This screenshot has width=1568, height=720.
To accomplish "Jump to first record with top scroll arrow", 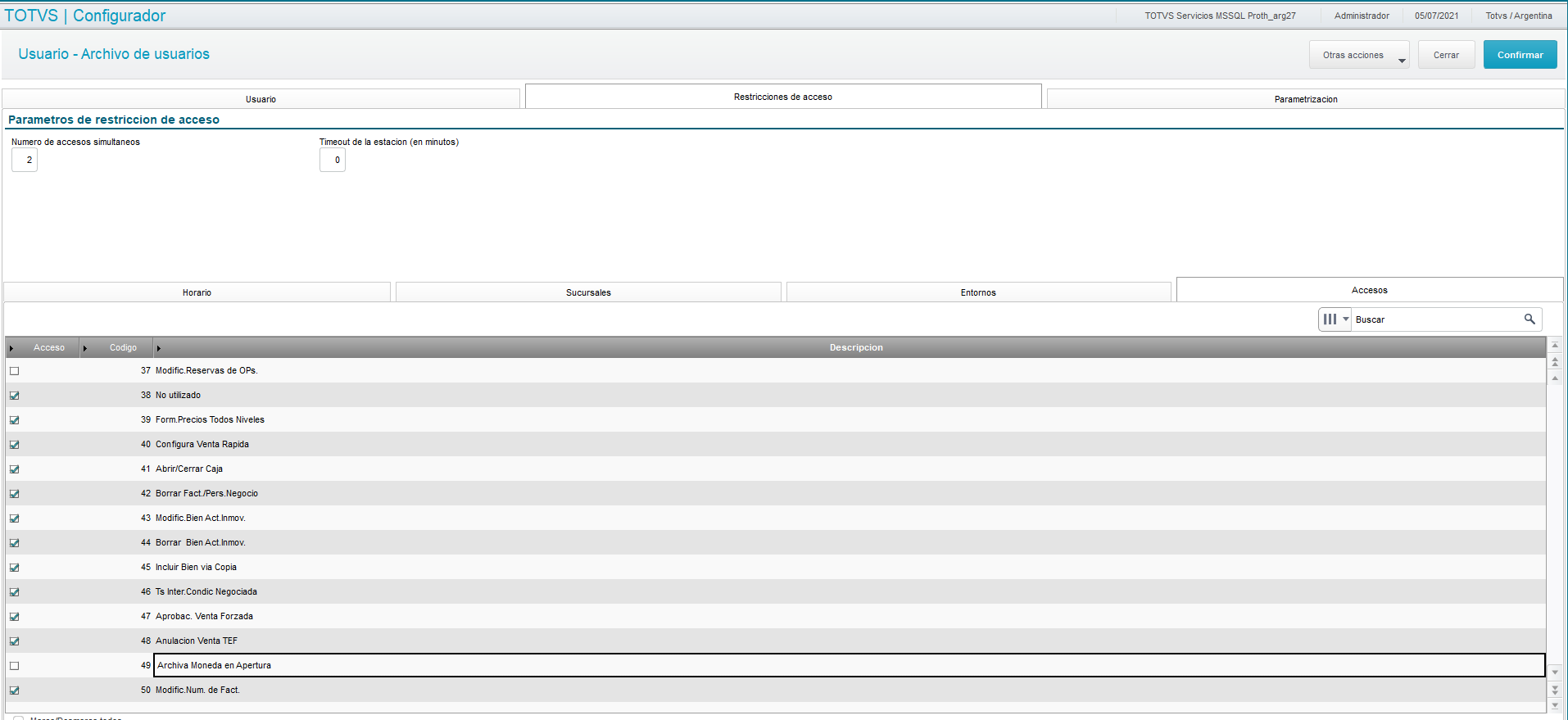I will pos(1555,345).
